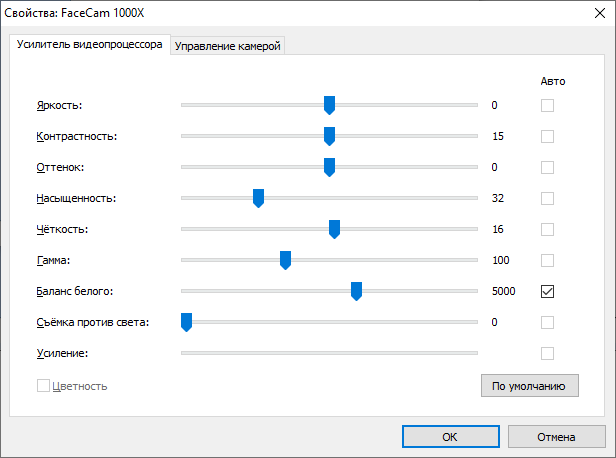Switch to the Управление камерой tab
The height and width of the screenshot is (458, 616).
pos(228,46)
